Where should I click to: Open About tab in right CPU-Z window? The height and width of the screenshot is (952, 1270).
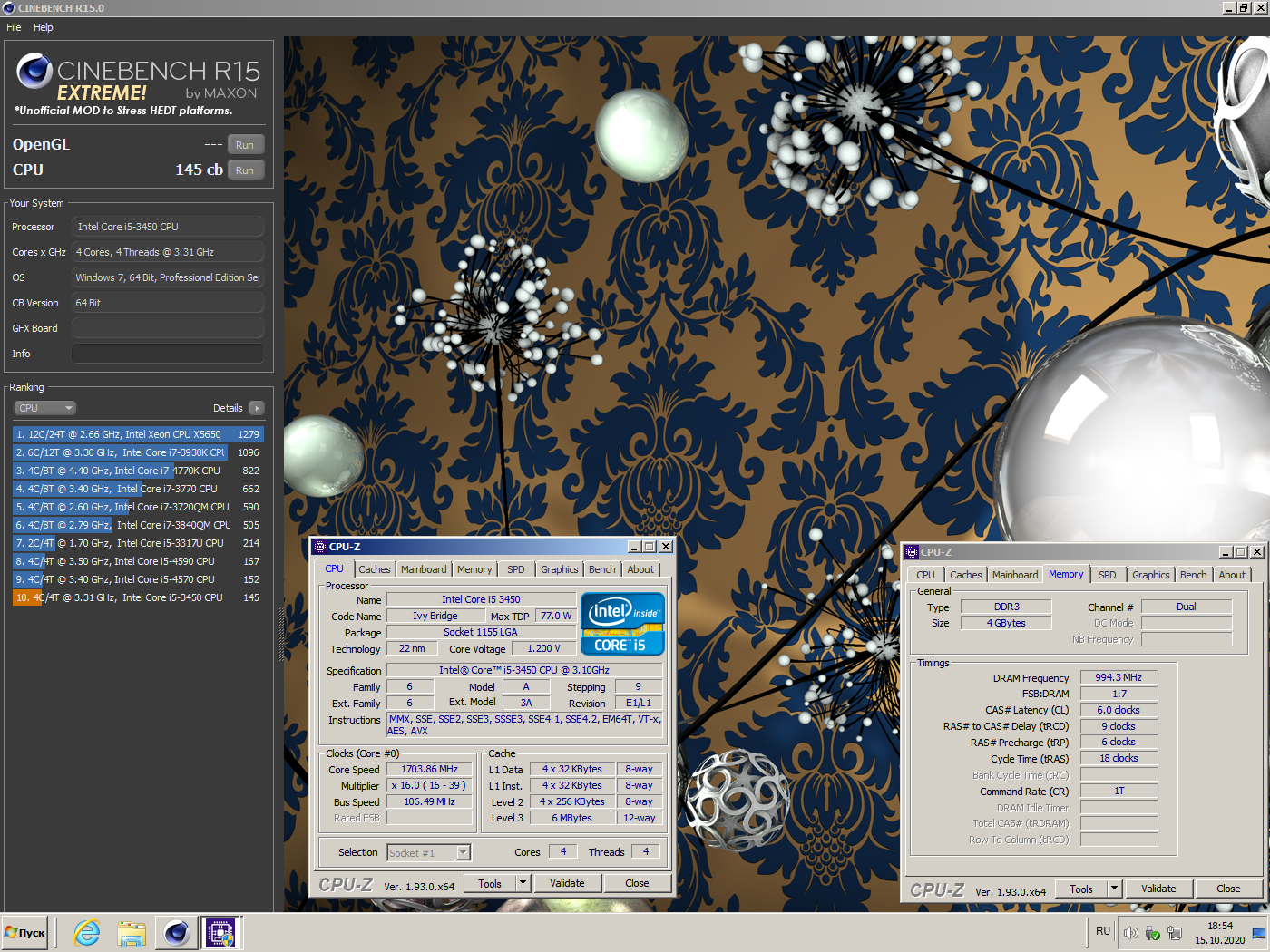tap(1232, 575)
